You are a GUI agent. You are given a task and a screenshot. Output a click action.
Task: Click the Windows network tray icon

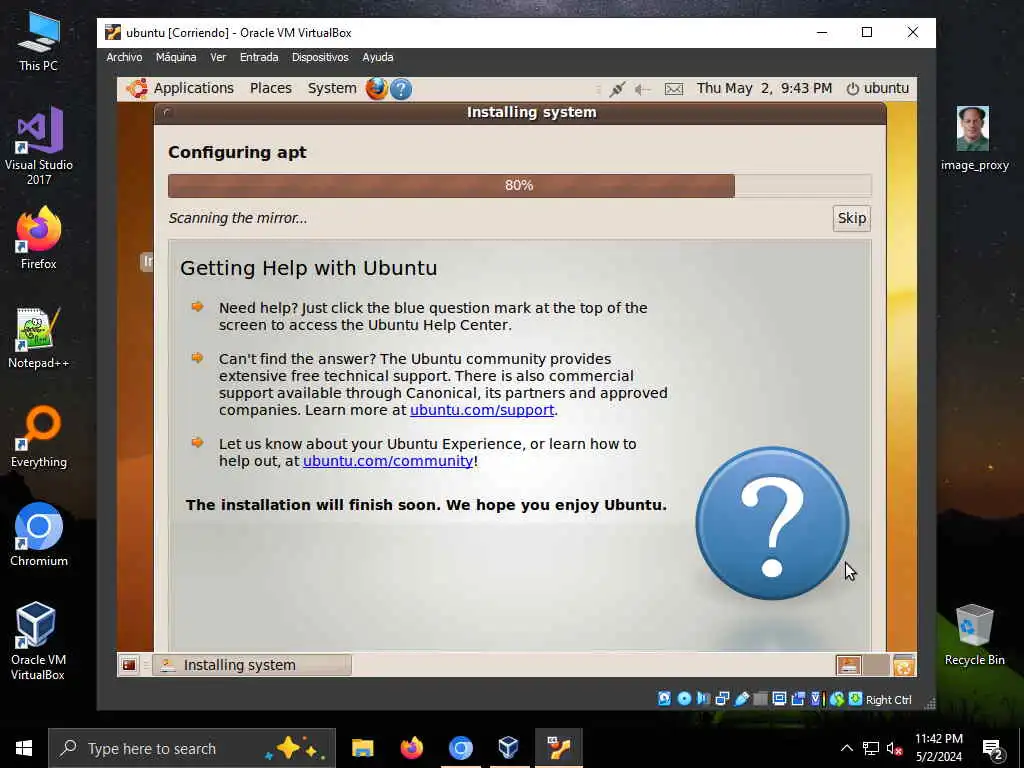[x=871, y=748]
